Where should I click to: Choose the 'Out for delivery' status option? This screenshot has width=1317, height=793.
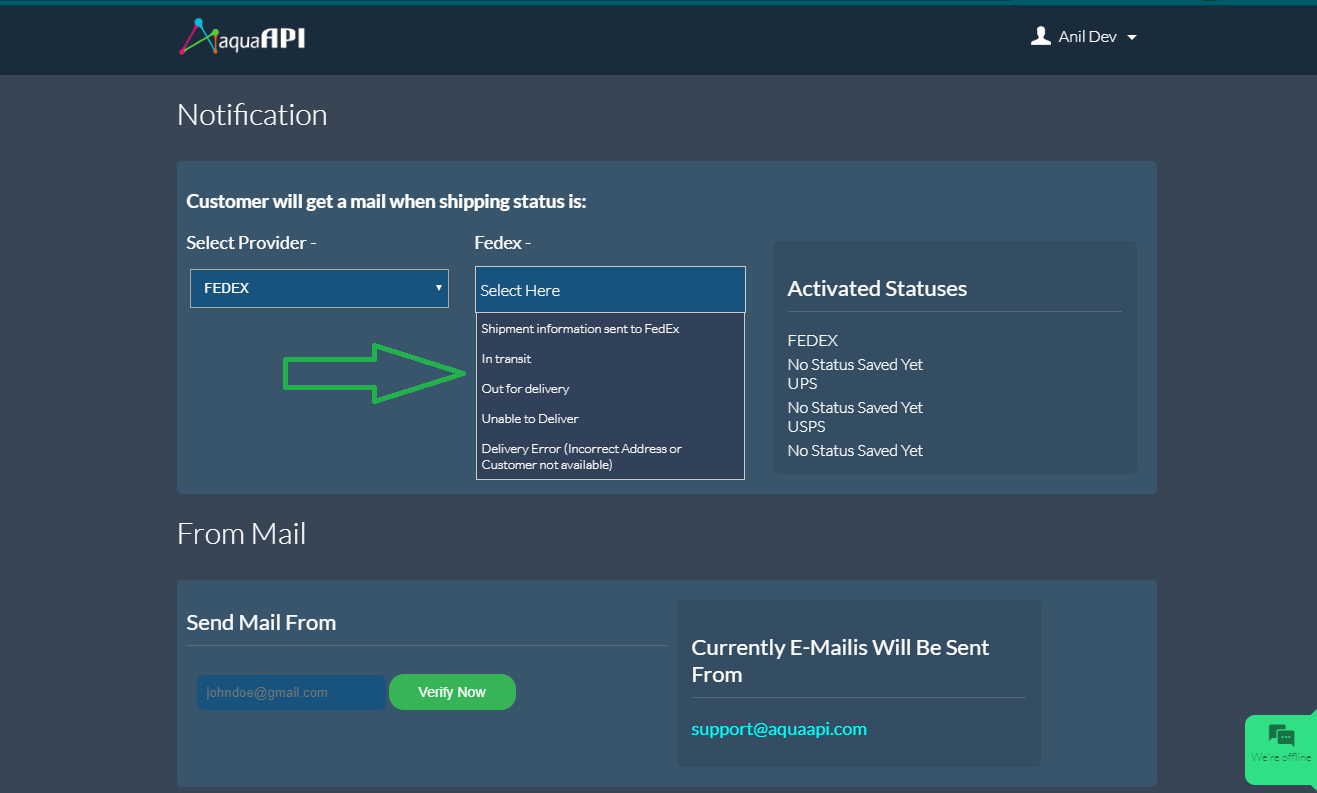[x=610, y=389]
